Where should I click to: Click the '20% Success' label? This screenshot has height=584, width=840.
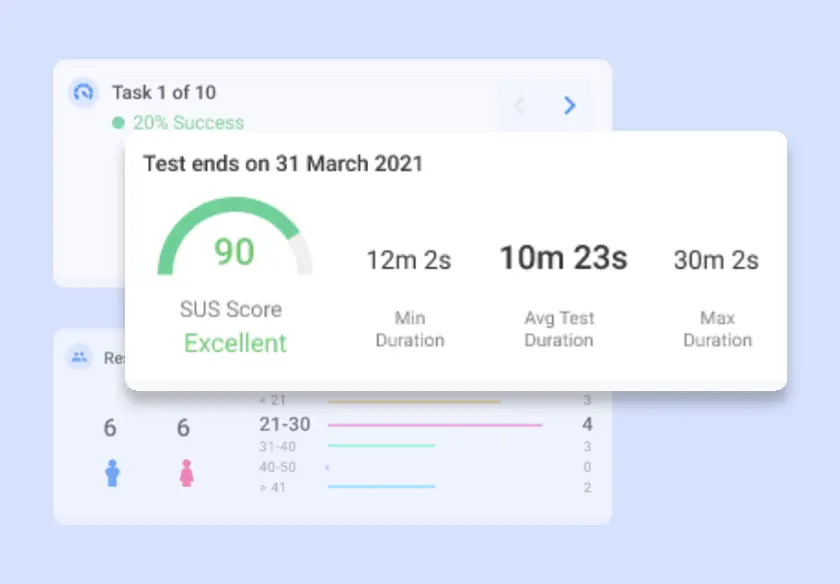click(x=188, y=123)
